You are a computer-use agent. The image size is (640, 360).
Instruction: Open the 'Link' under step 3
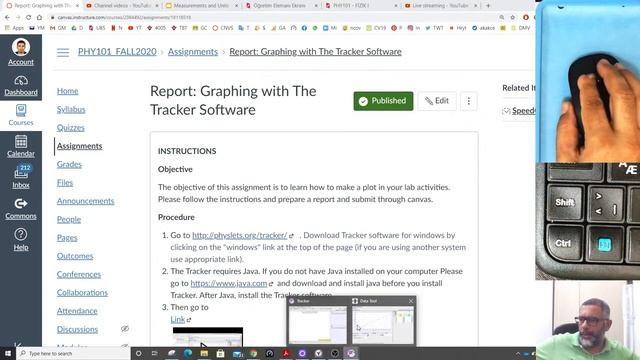pyautogui.click(x=178, y=320)
